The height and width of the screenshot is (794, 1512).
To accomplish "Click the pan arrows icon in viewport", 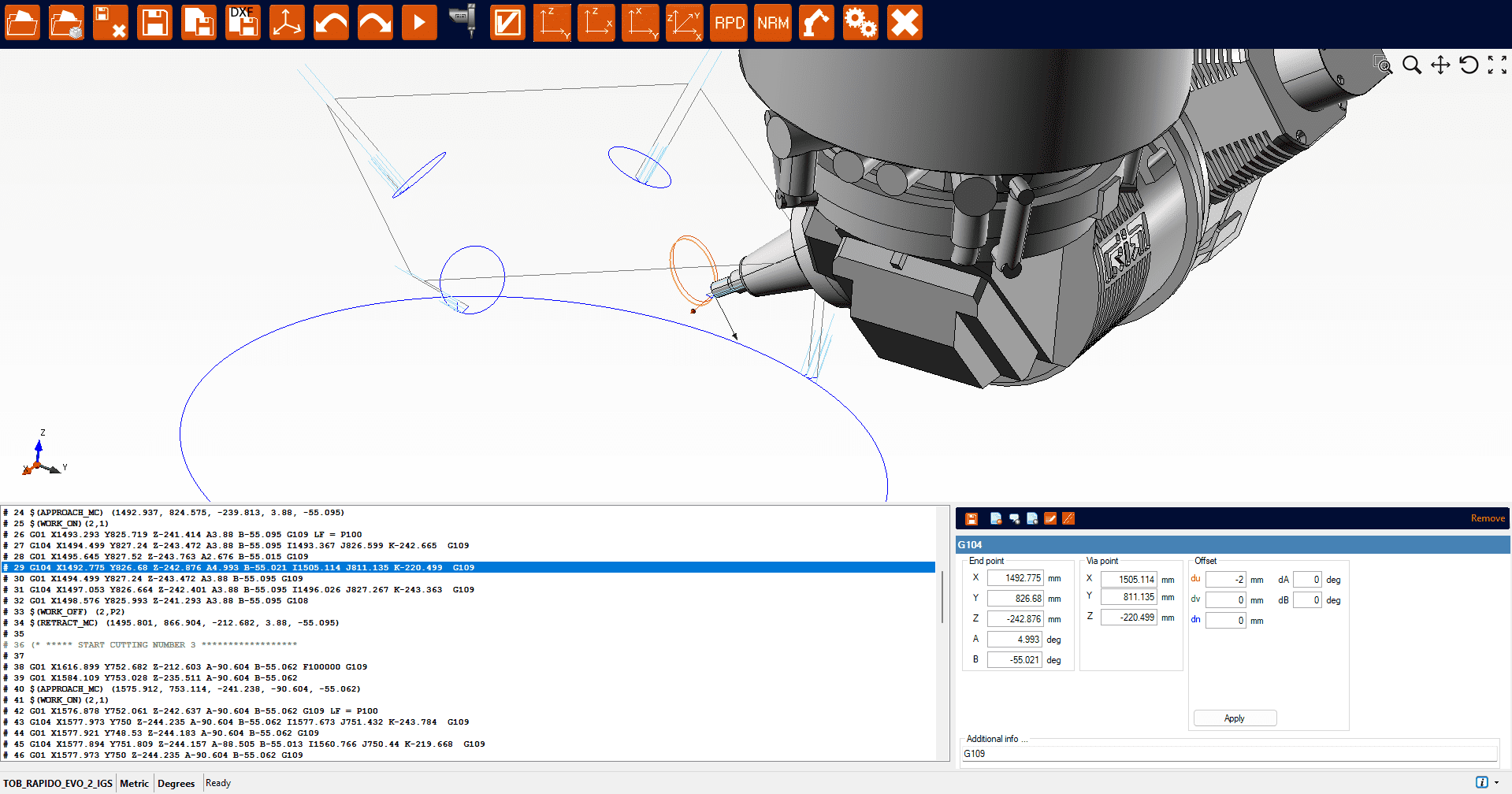I will click(1440, 65).
